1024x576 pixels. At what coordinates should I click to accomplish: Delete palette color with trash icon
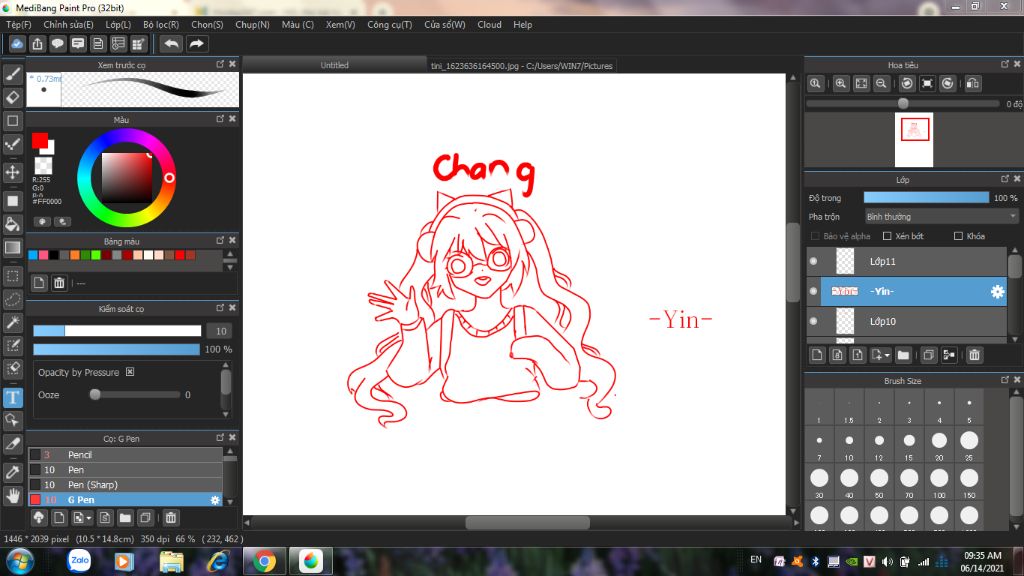point(59,283)
